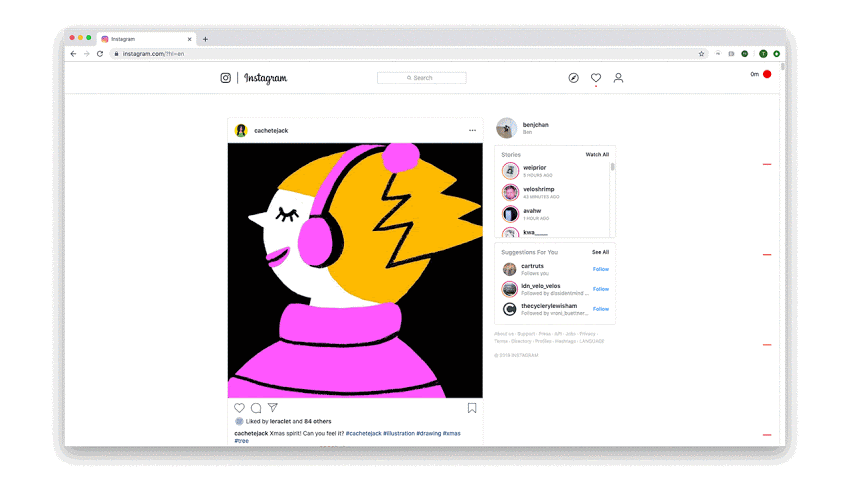
Task: Open the cachetejack username in post header
Action: click(271, 131)
